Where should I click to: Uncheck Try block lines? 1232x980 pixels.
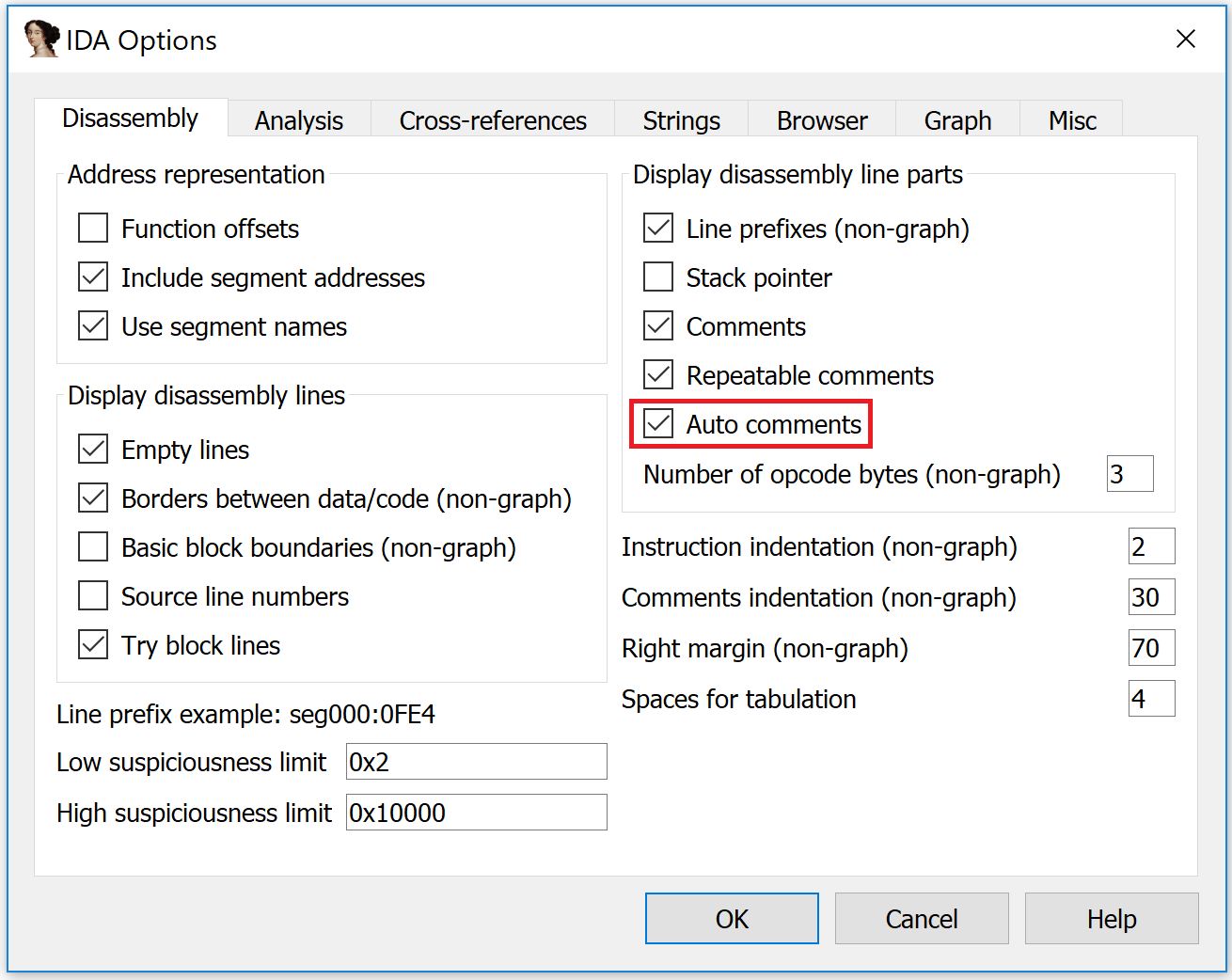[x=93, y=645]
